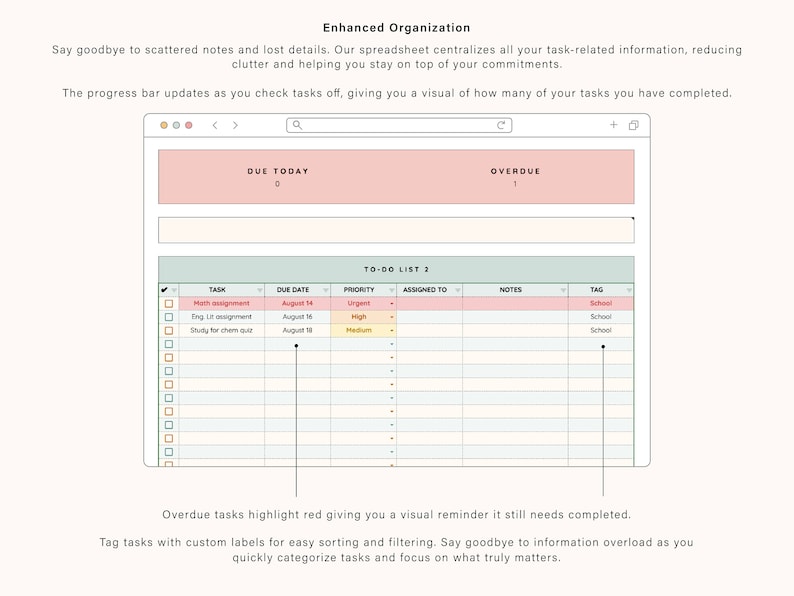Click the checkmark column header icon
This screenshot has width=794, height=596.
pyautogui.click(x=164, y=290)
